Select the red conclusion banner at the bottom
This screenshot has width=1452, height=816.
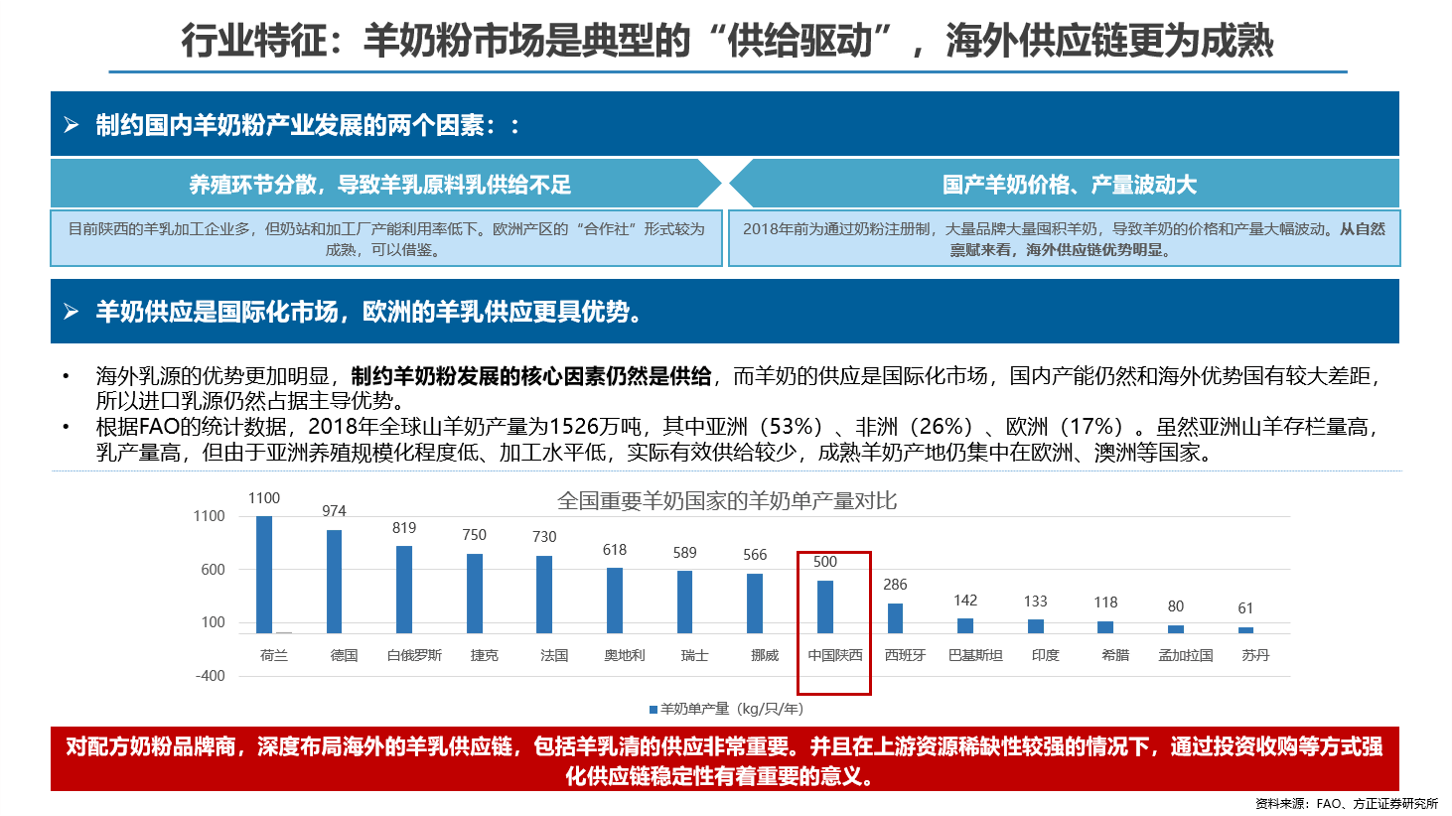[725, 761]
